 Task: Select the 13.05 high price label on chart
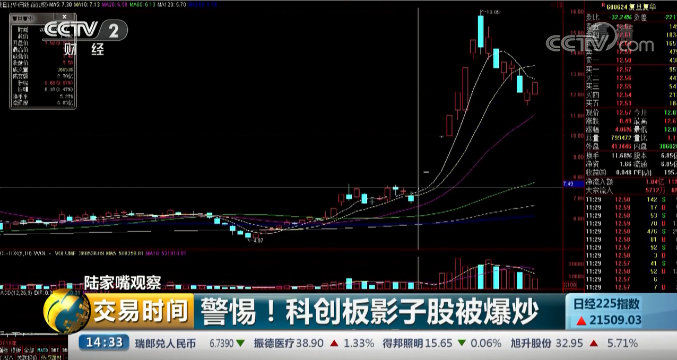coord(492,12)
